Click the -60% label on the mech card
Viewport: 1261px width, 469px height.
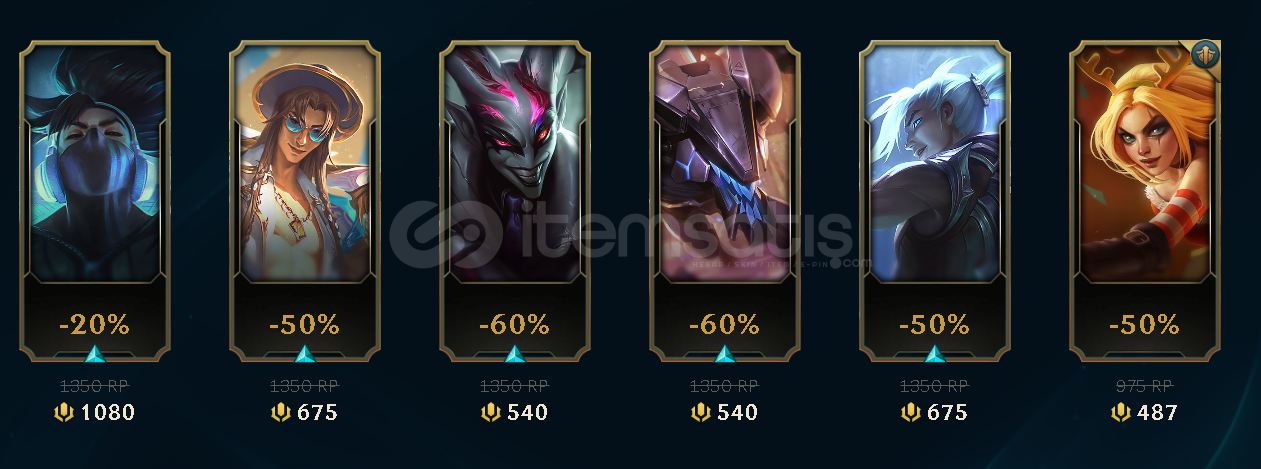coord(725,324)
